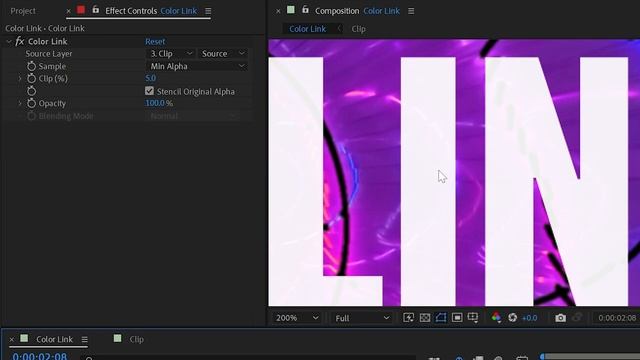Screen dimensions: 640x360
Task: Click the Clip (%) value 5.0
Action: coord(150,78)
